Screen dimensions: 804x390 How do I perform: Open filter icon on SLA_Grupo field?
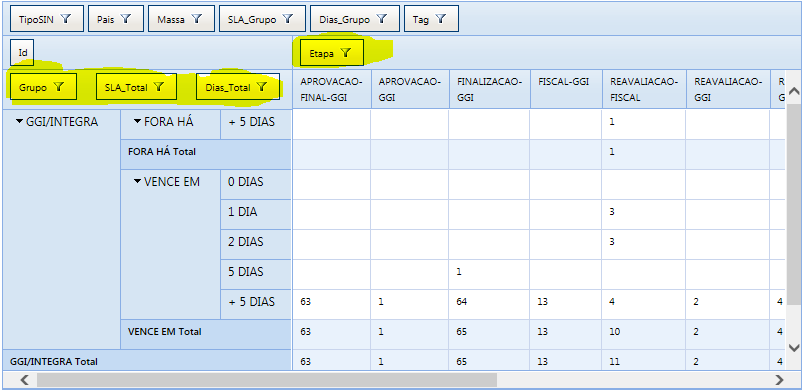click(288, 19)
